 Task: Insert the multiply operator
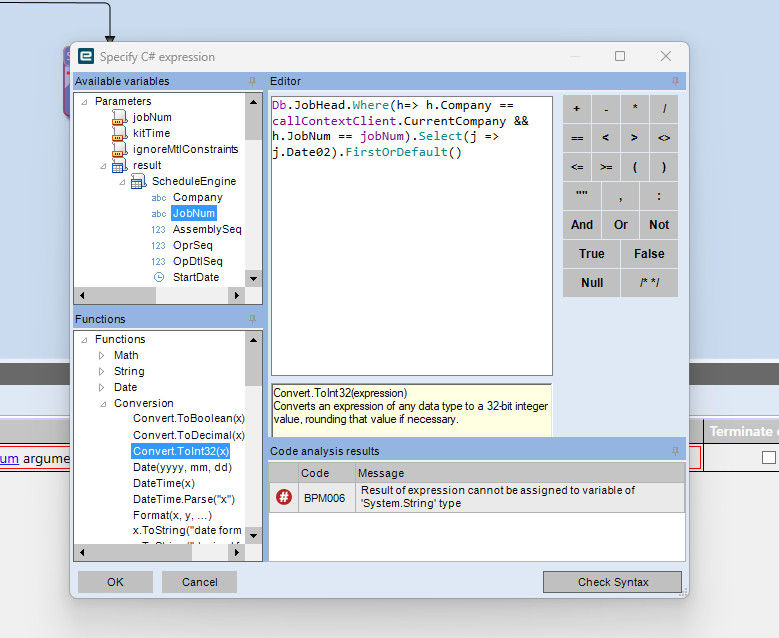pyautogui.click(x=635, y=109)
